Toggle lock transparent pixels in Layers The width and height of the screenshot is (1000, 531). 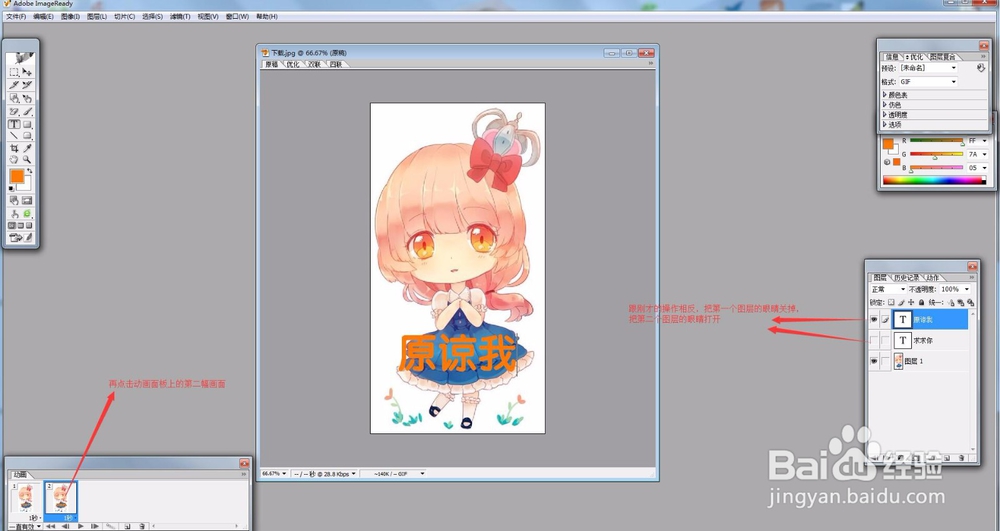point(892,303)
